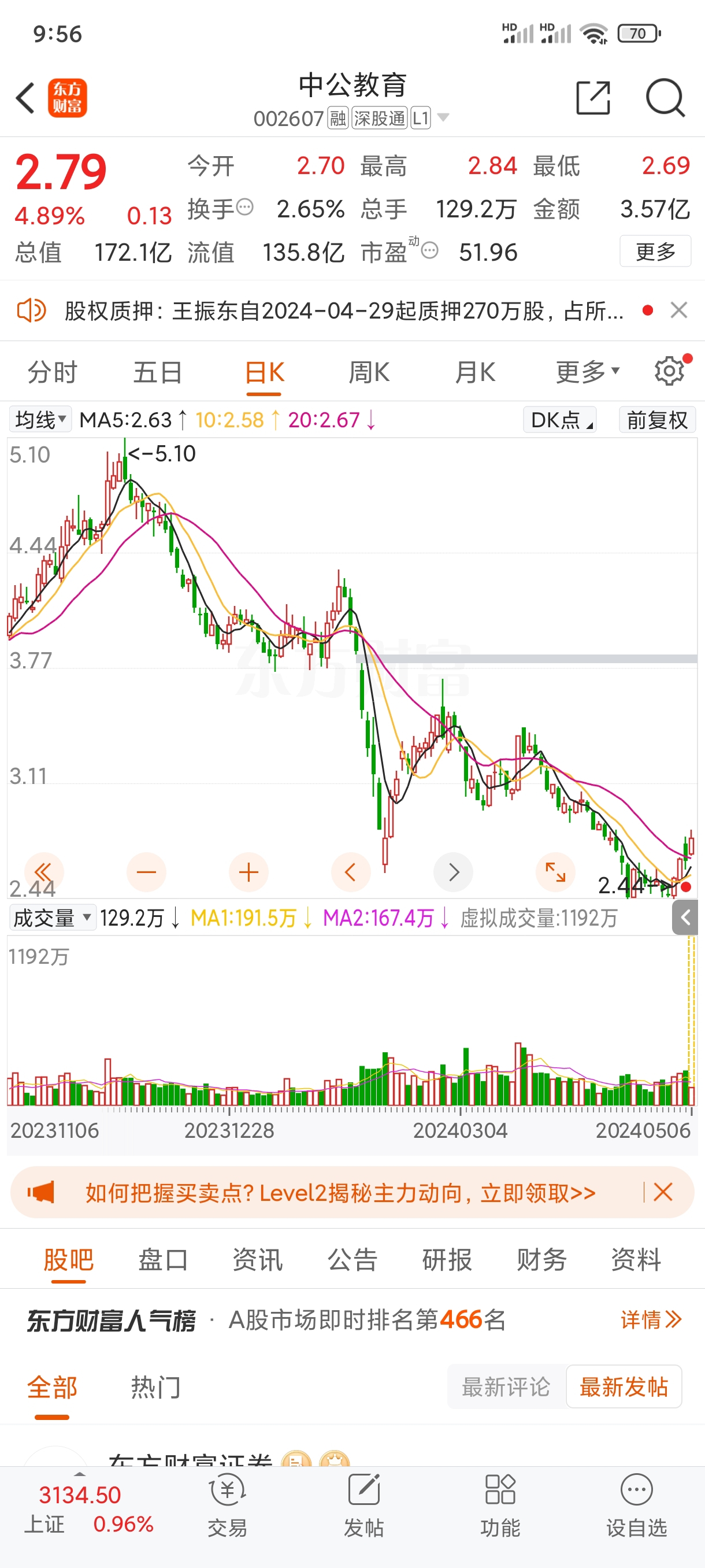Zoom in the K-line chart with plus
Viewport: 705px width, 1568px height.
[x=249, y=872]
